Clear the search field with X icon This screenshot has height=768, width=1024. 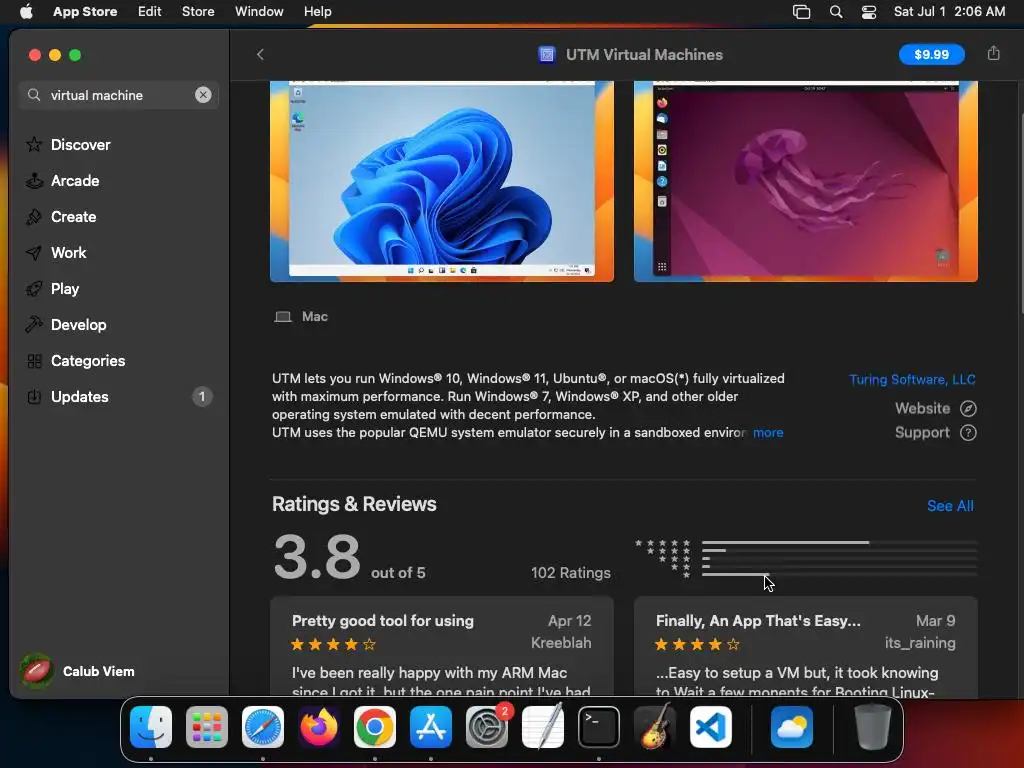pos(203,95)
